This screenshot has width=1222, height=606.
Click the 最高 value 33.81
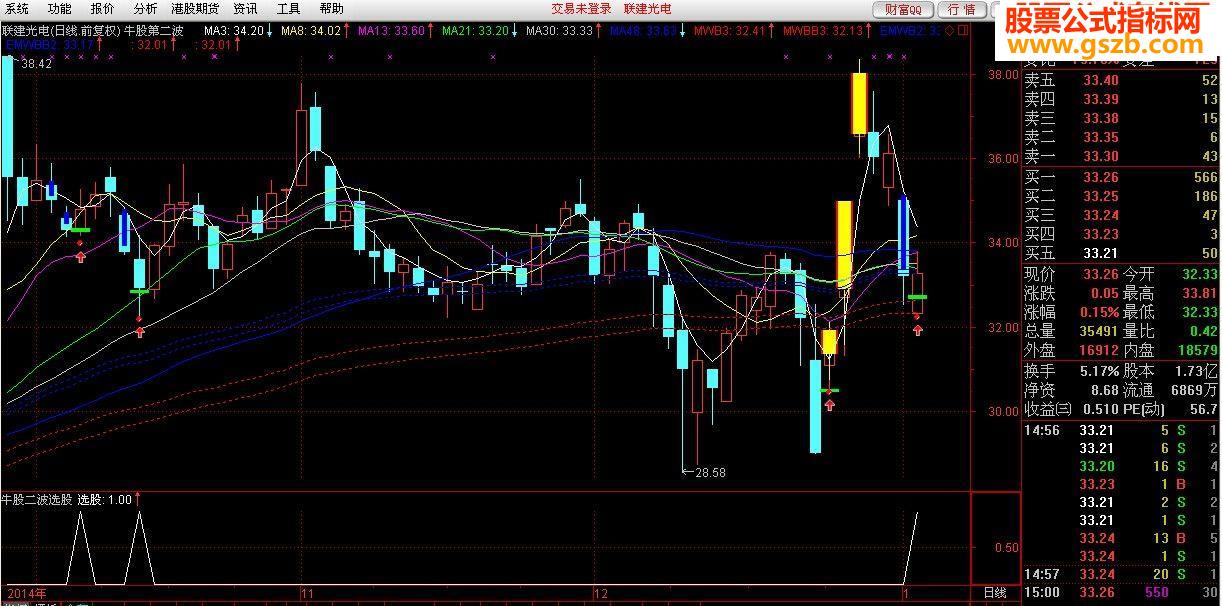(1200, 293)
